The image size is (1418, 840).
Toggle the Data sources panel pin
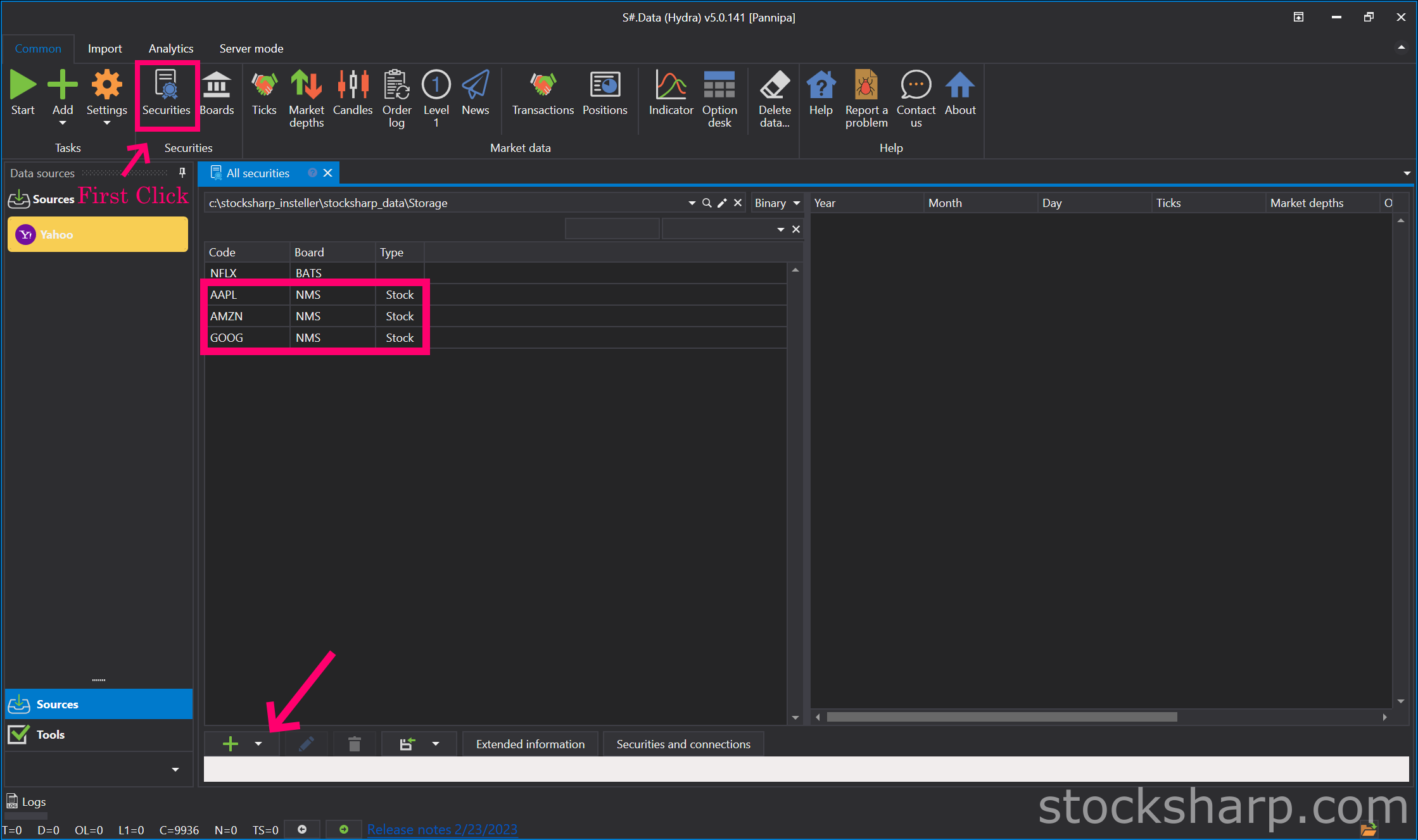[182, 173]
